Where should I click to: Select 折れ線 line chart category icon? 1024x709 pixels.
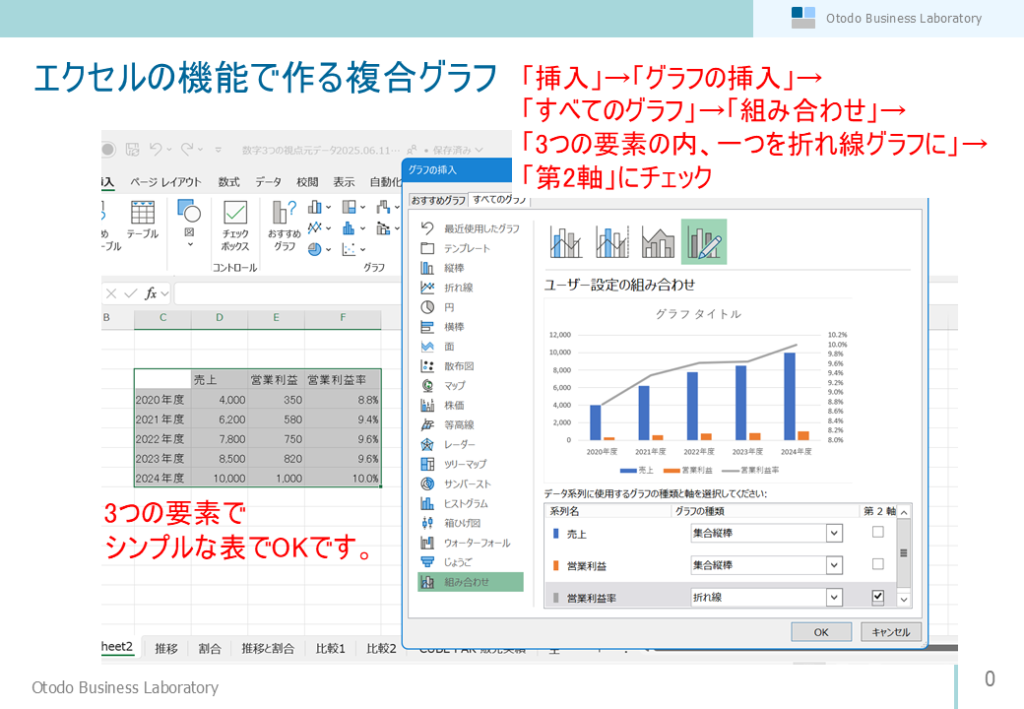(x=427, y=287)
